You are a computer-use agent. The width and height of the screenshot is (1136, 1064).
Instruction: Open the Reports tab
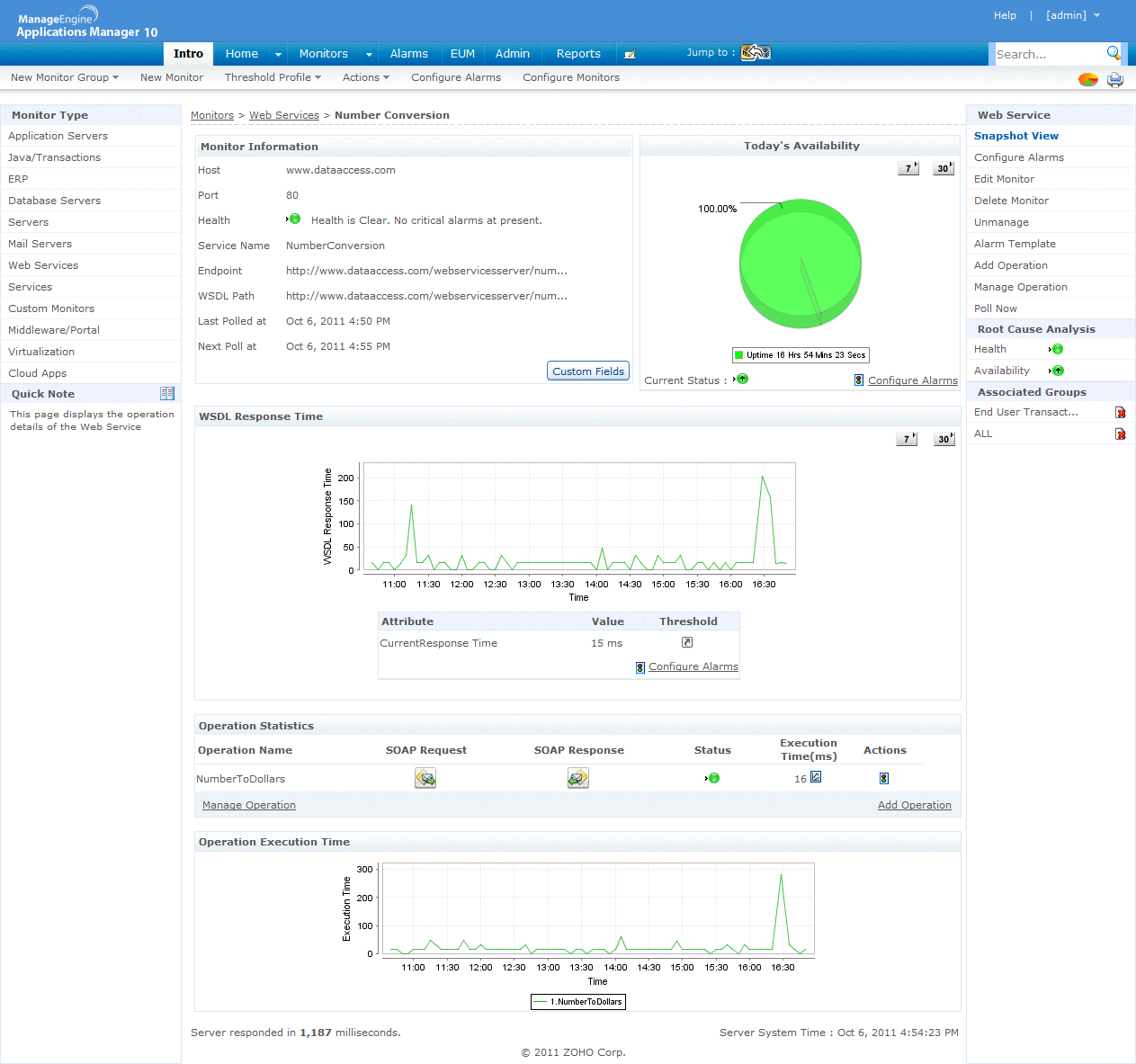578,54
